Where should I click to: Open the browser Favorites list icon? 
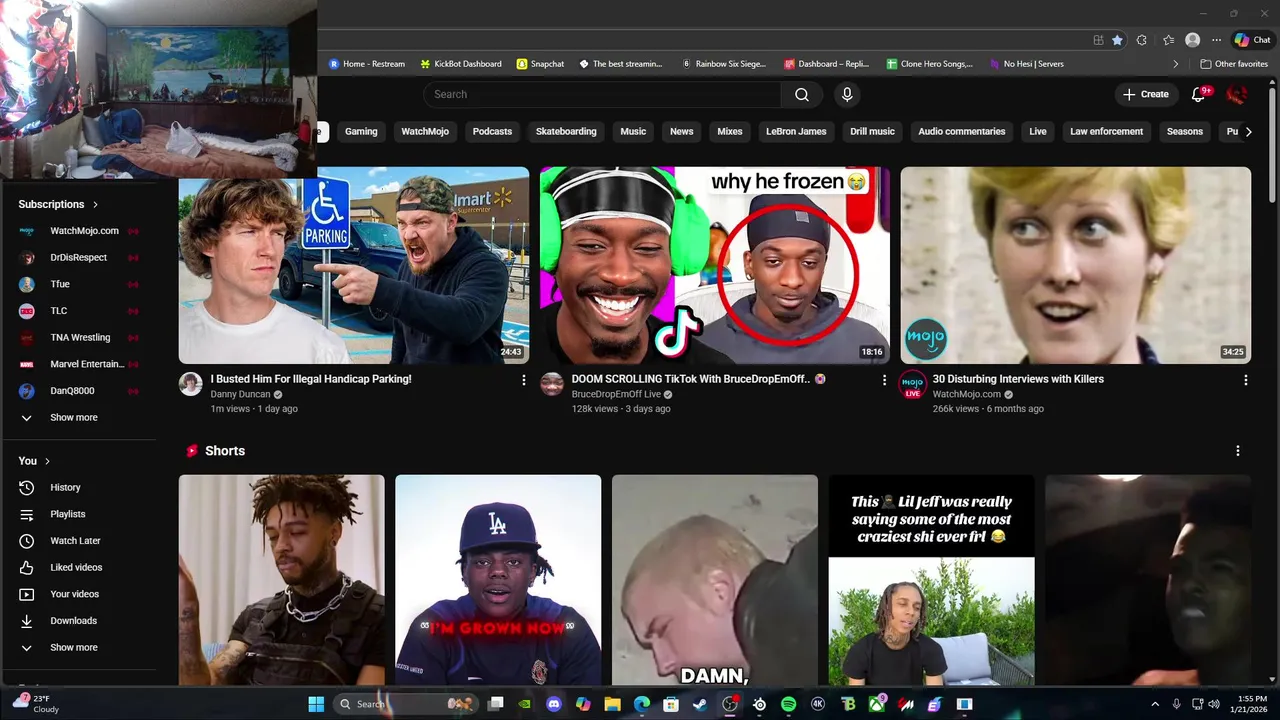pyautogui.click(x=1168, y=40)
